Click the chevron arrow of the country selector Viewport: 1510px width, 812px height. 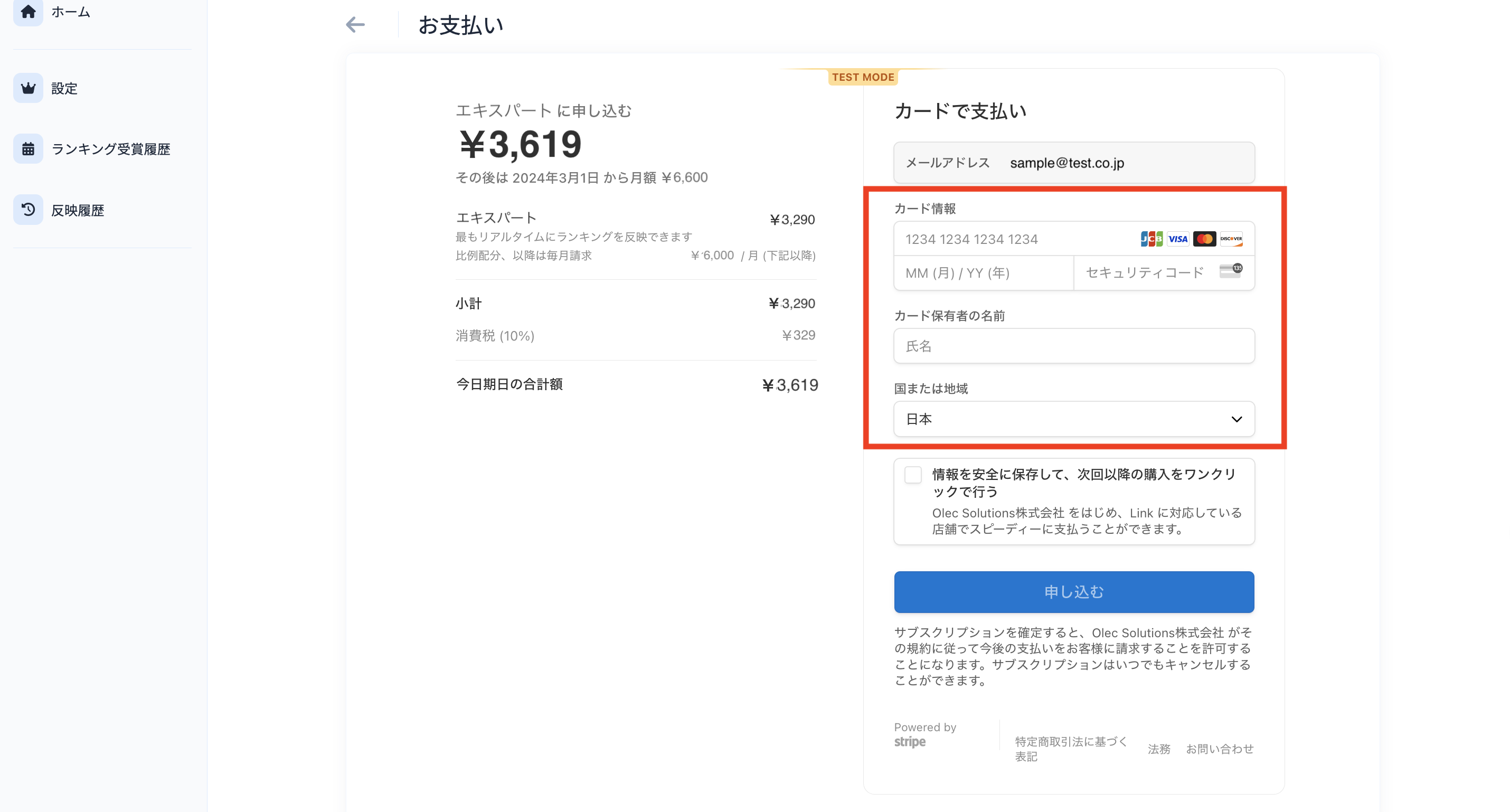pyautogui.click(x=1237, y=419)
